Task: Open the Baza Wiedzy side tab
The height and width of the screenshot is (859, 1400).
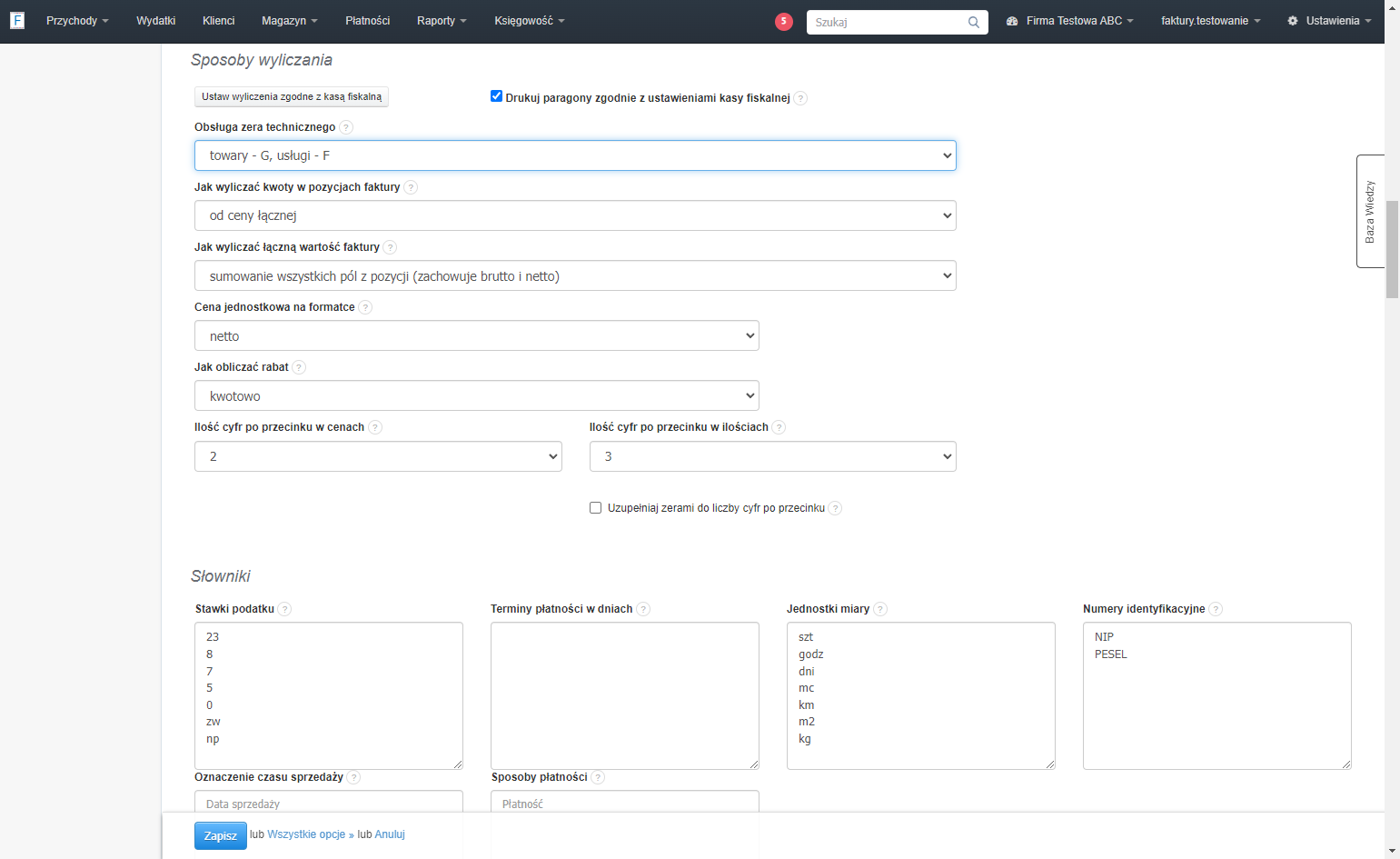Action: point(1370,211)
